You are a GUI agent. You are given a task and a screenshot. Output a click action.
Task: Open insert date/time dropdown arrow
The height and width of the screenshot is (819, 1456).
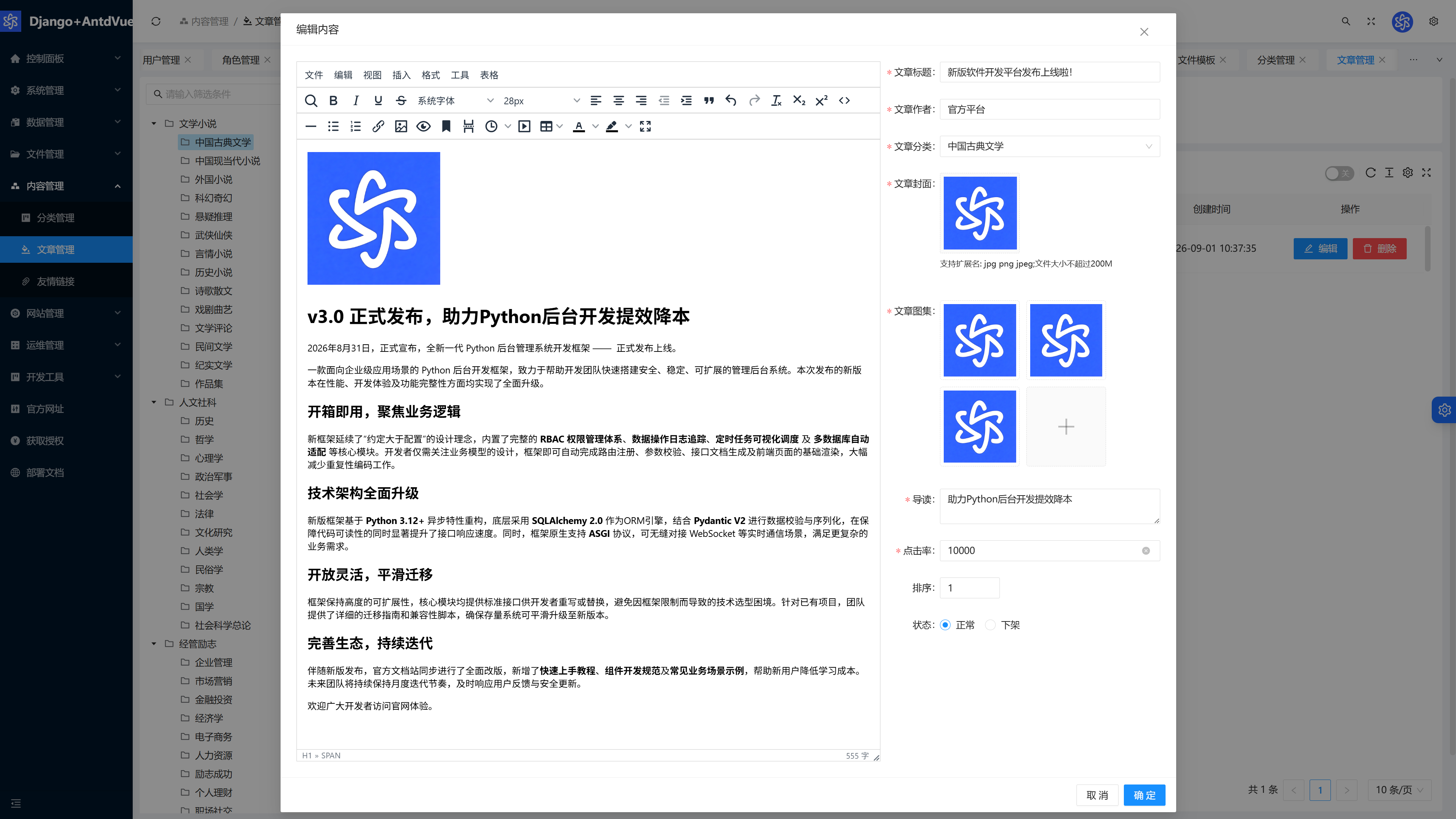(x=508, y=126)
